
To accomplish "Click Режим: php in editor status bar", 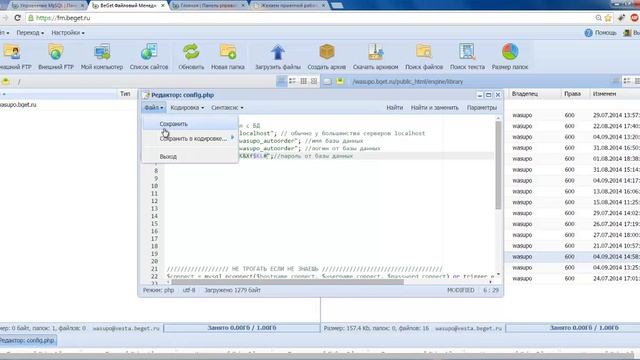I will pyautogui.click(x=158, y=290).
